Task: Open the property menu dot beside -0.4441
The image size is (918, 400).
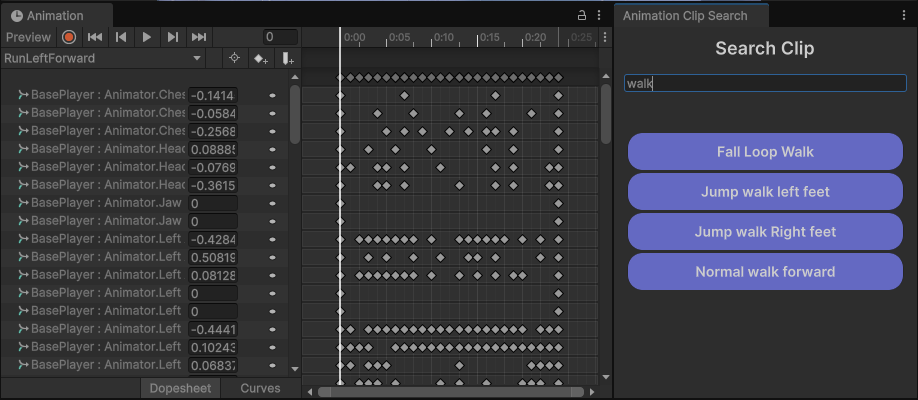Action: coord(272,329)
